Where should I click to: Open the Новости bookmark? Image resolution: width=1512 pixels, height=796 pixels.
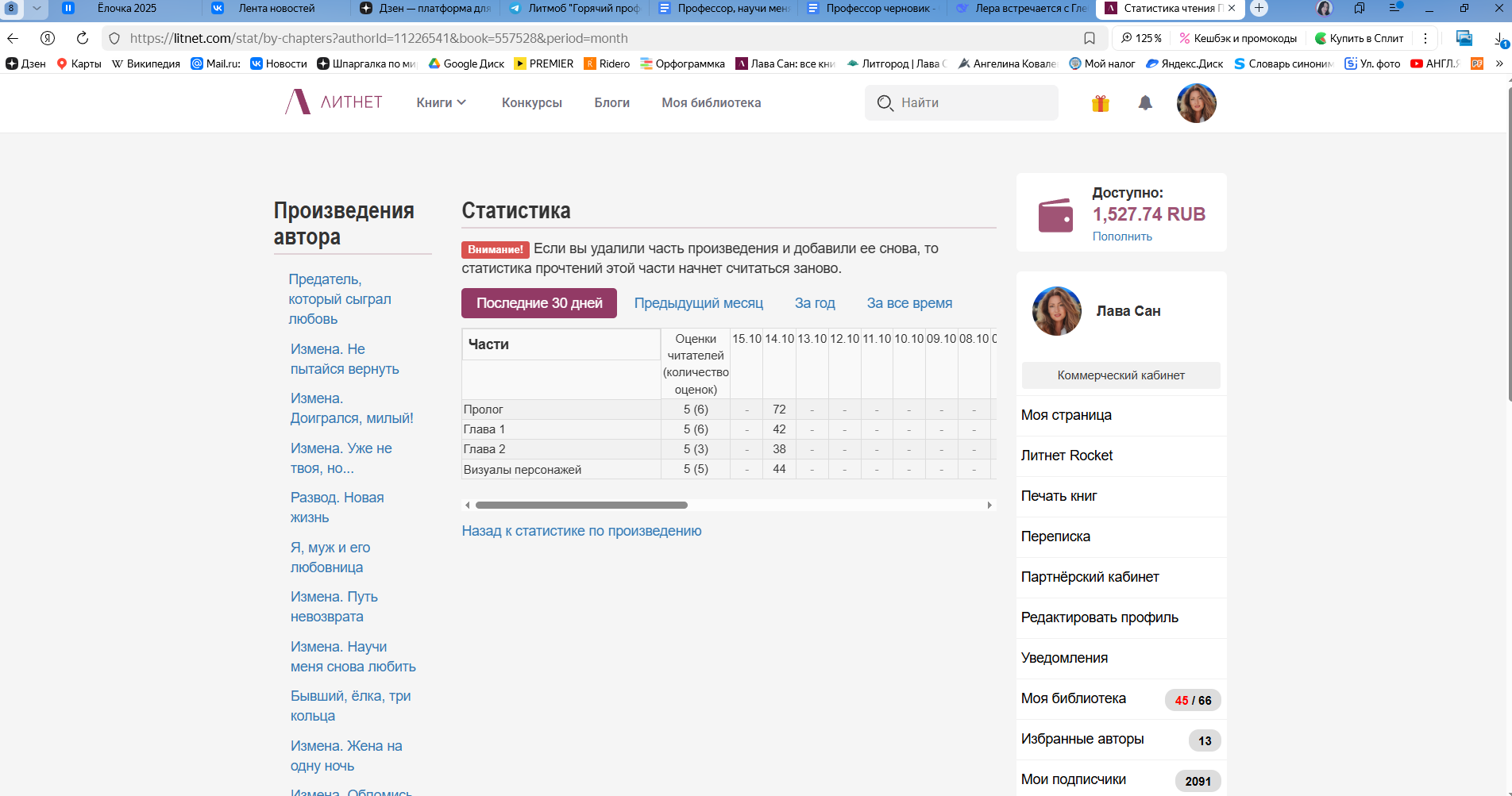click(x=278, y=63)
